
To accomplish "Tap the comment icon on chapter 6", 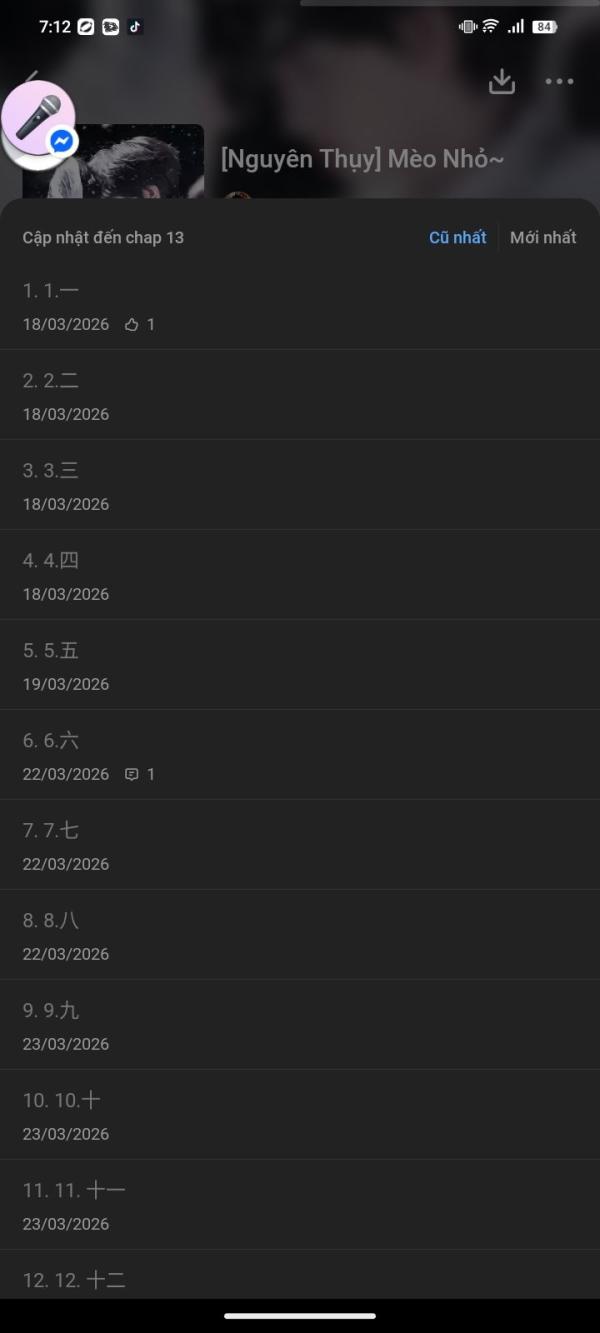I will (131, 775).
